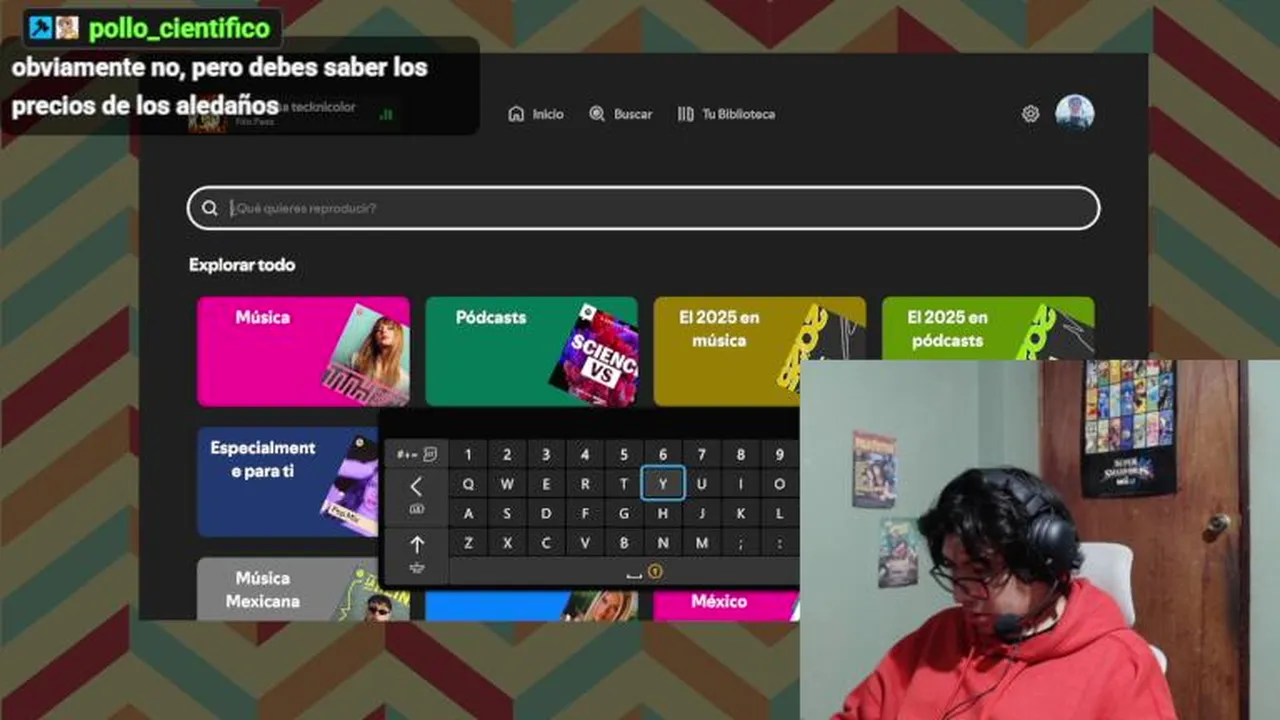Tap the T key on keyboard
Screen dimensions: 1280x720
click(x=624, y=484)
